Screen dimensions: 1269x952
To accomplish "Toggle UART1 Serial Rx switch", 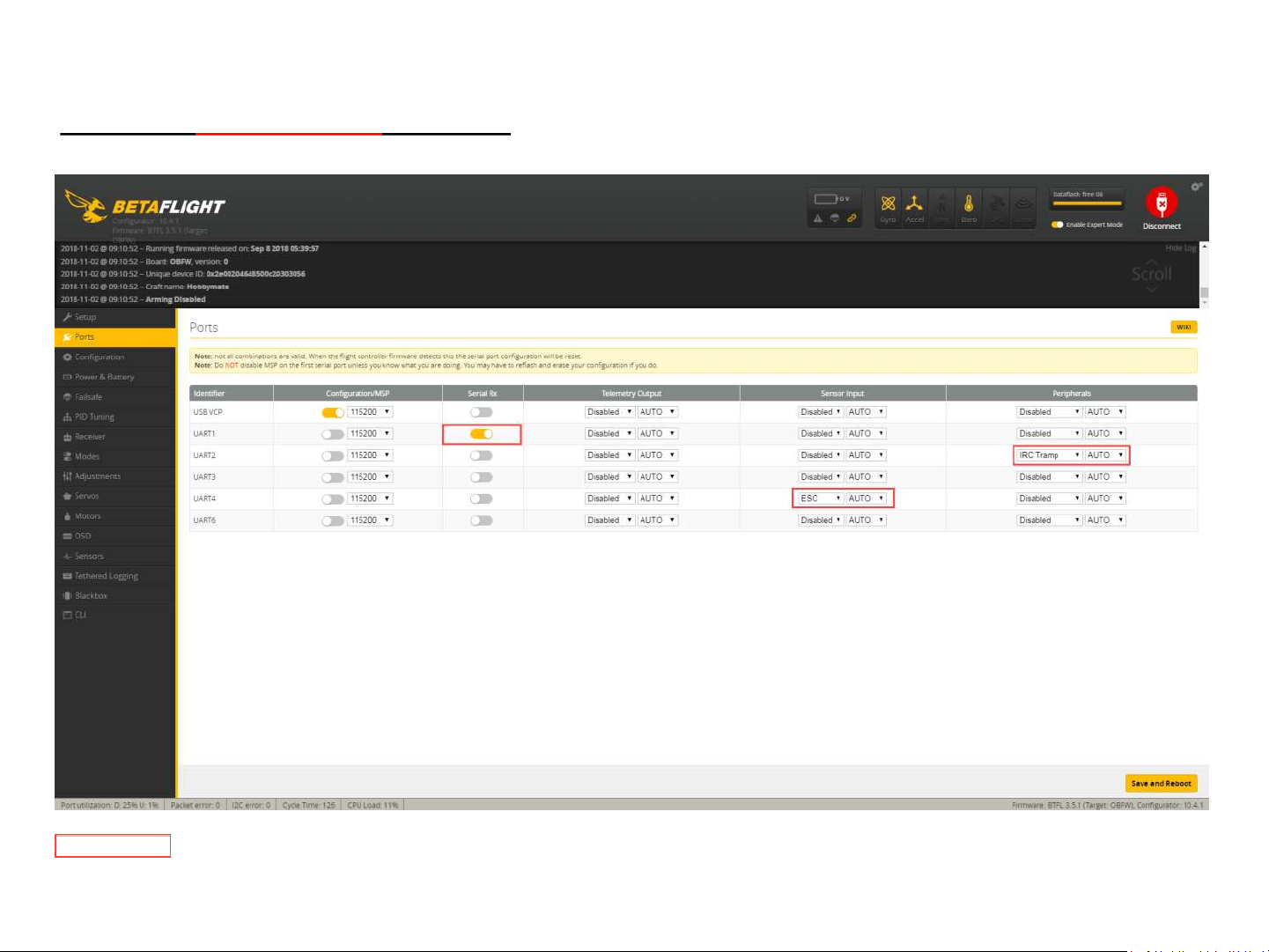I will point(482,433).
